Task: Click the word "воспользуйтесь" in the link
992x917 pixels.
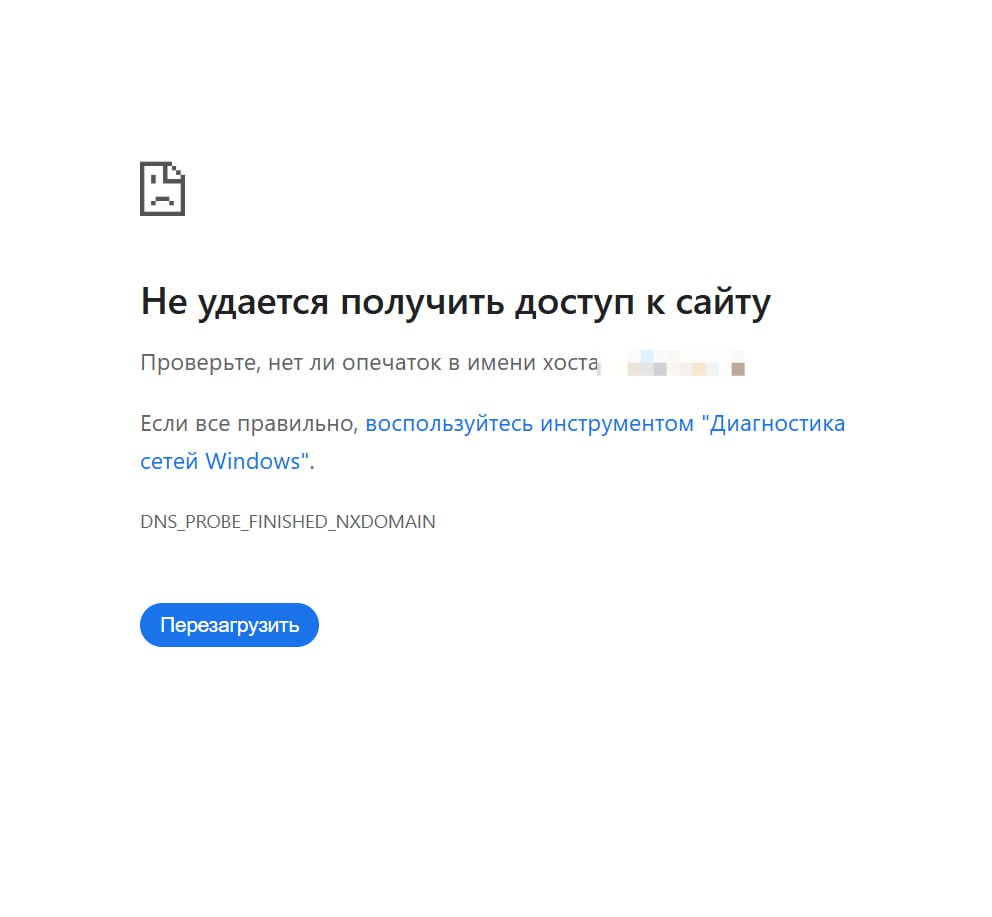Action: [x=449, y=423]
